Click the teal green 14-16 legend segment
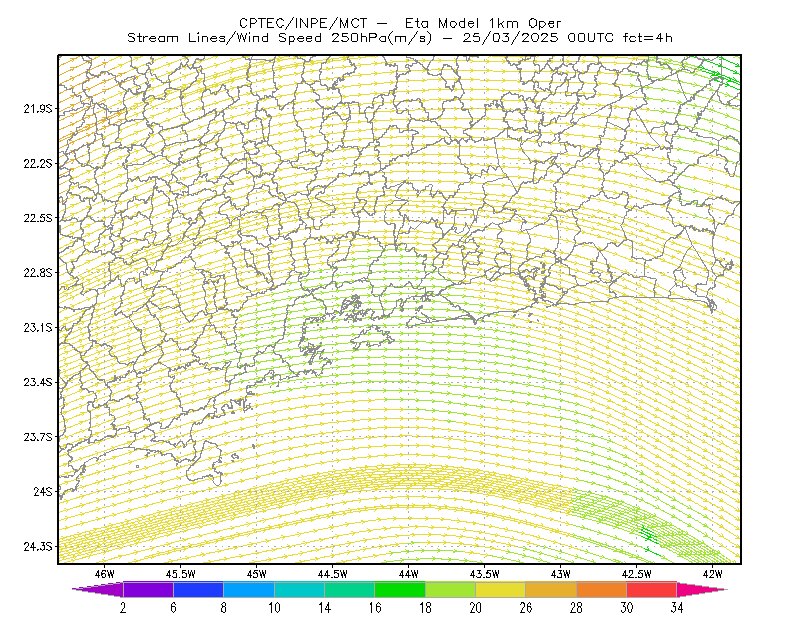The width and height of the screenshot is (800, 618). click(349, 589)
